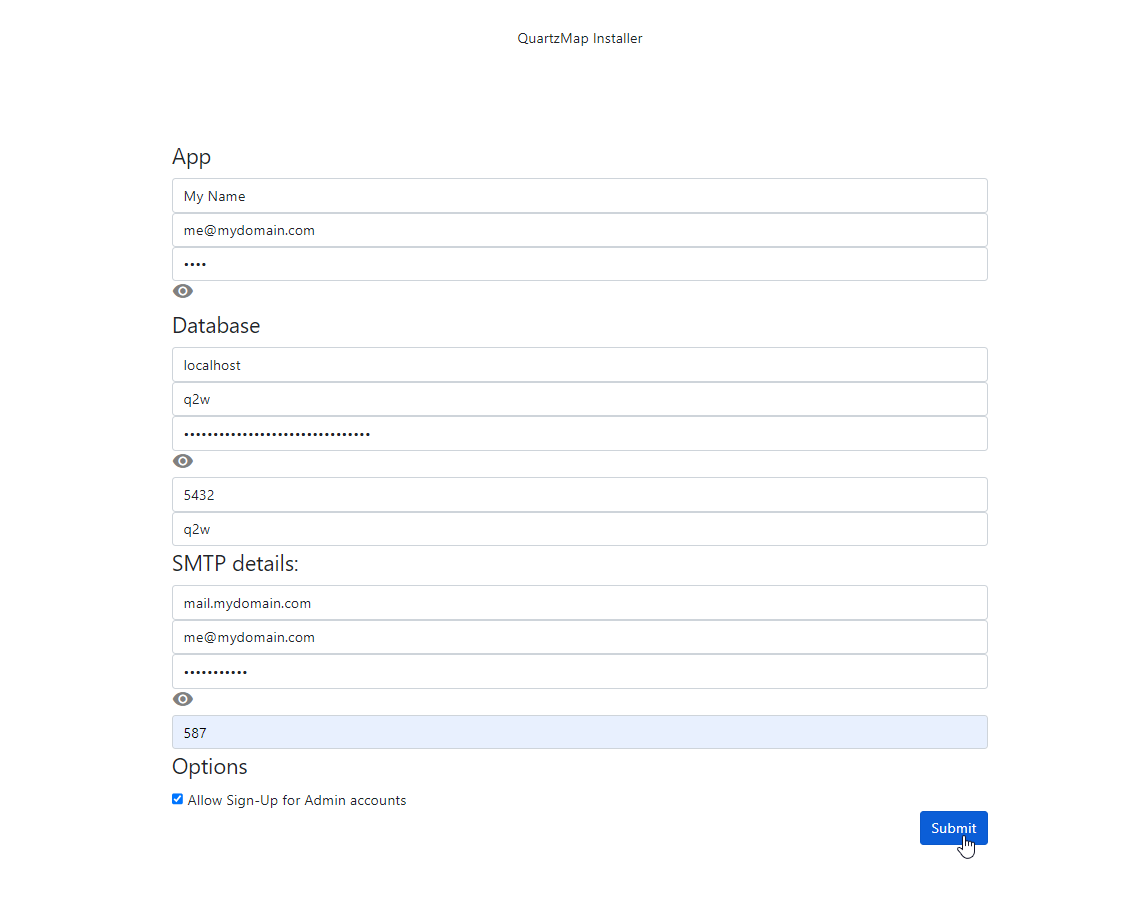Select the App password field
Screen dimensions: 1148x912
coord(579,264)
